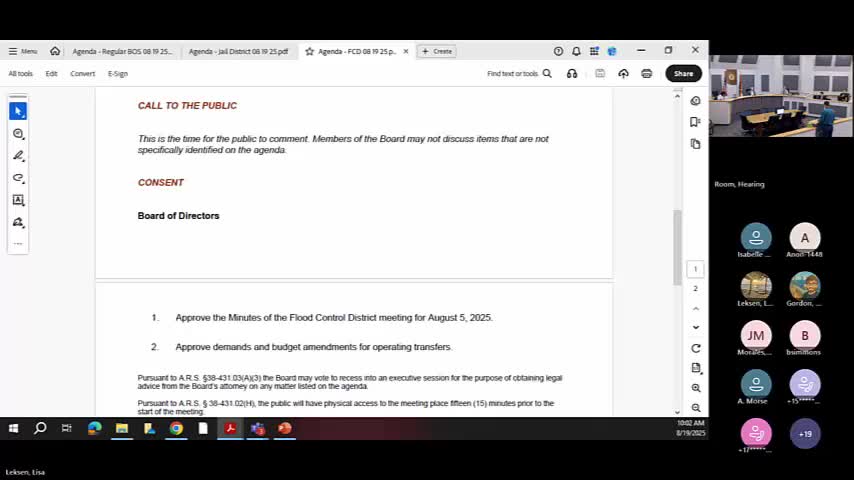Open Acrobat help icon
The image size is (854, 480).
click(x=558, y=51)
